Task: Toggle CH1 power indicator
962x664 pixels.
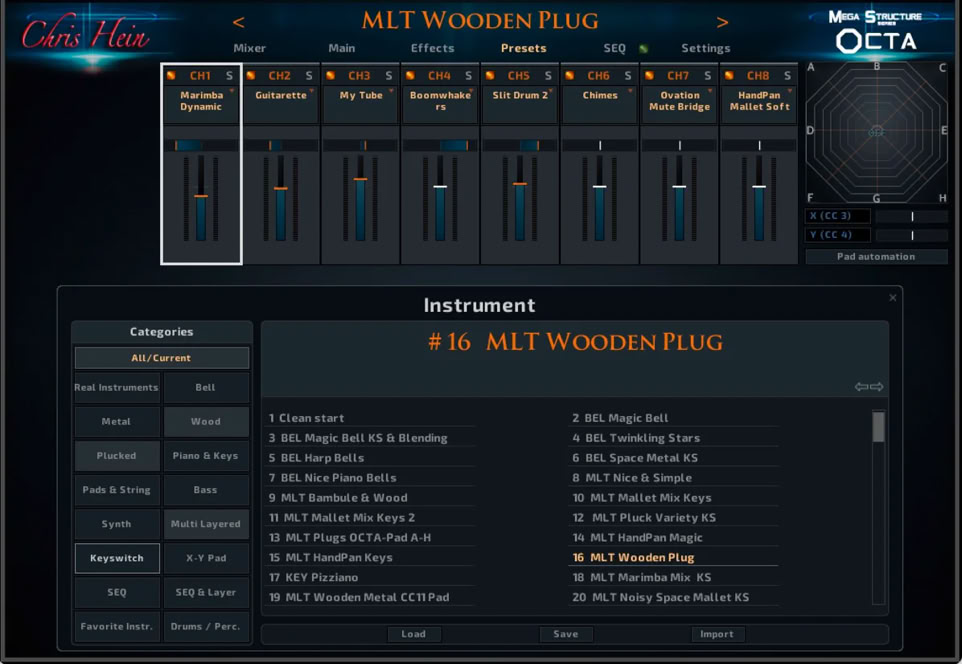Action: tap(172, 75)
